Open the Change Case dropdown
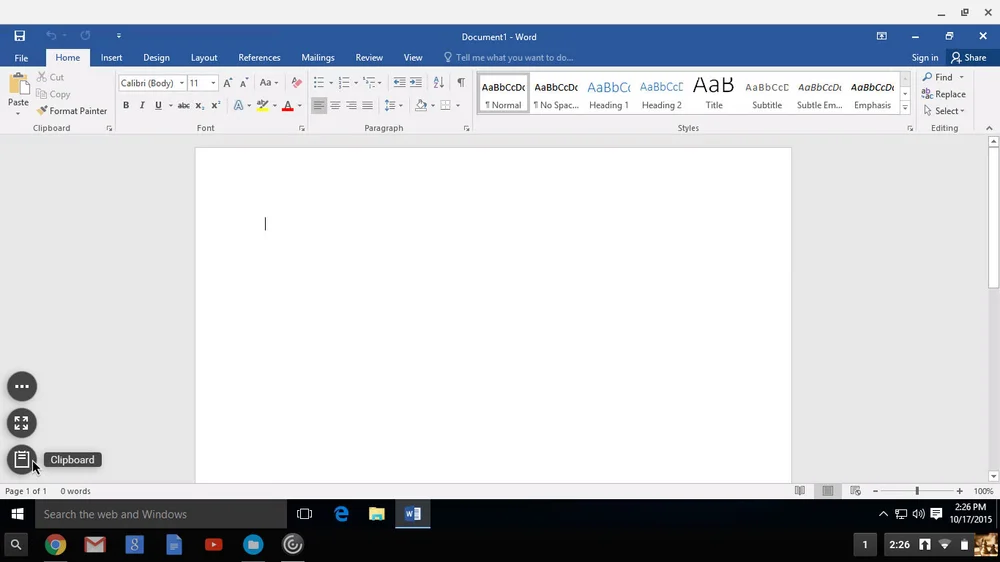Screen dimensions: 1000x562 click(x=268, y=82)
